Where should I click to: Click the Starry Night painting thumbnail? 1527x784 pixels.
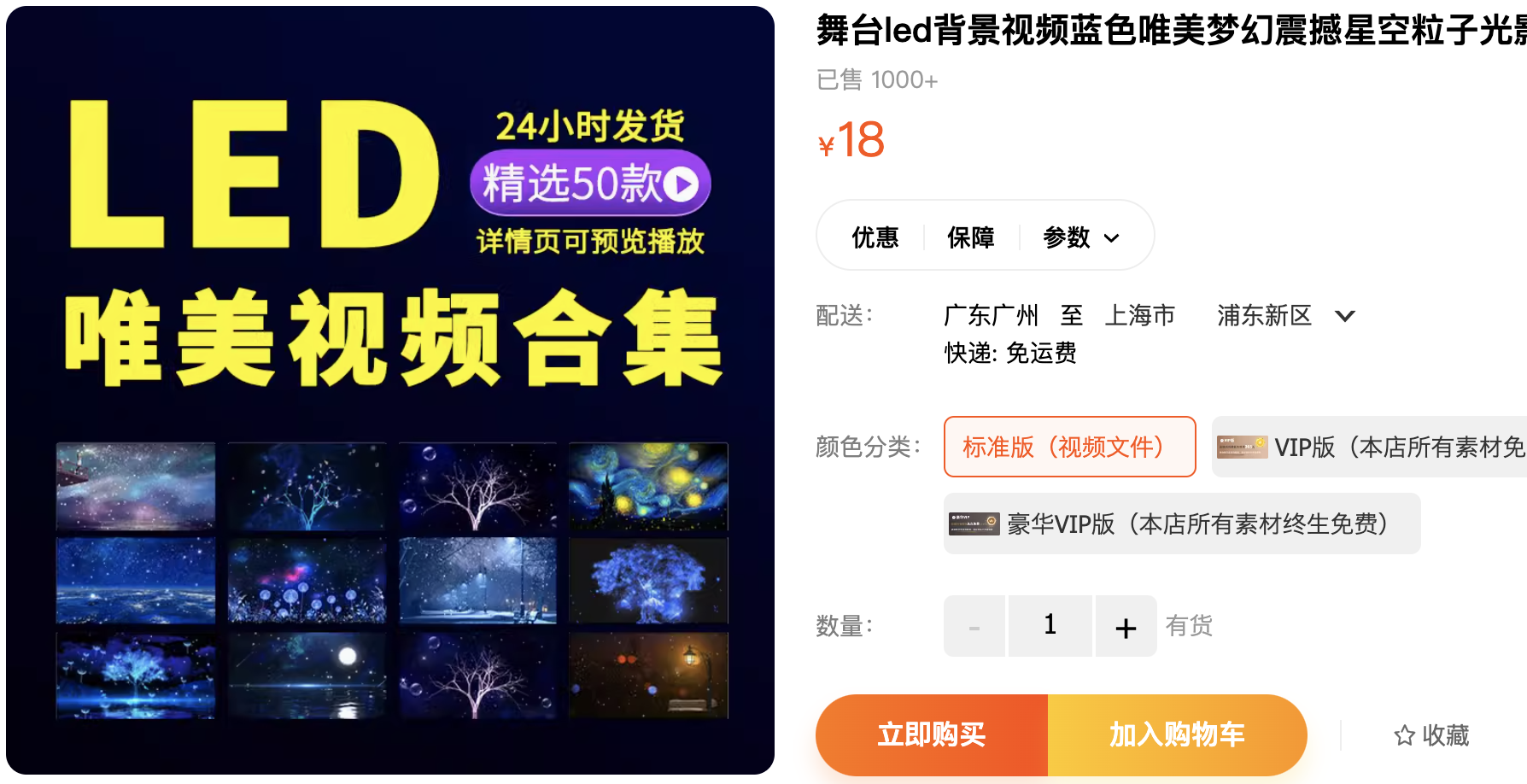coord(648,487)
